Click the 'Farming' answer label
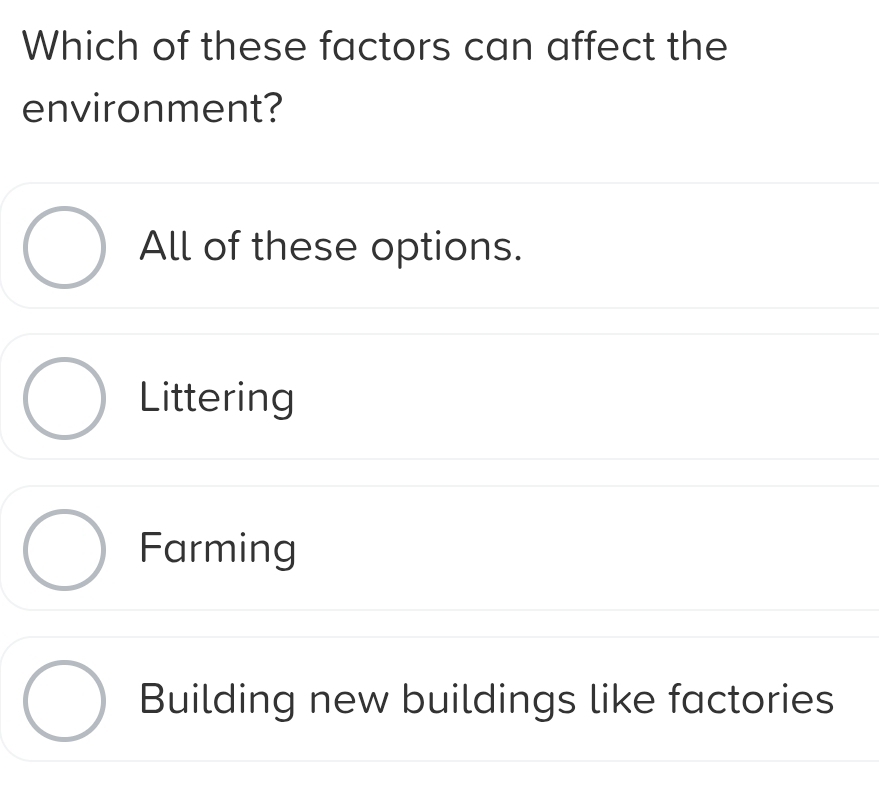Viewport: 879px width, 788px height. click(218, 549)
